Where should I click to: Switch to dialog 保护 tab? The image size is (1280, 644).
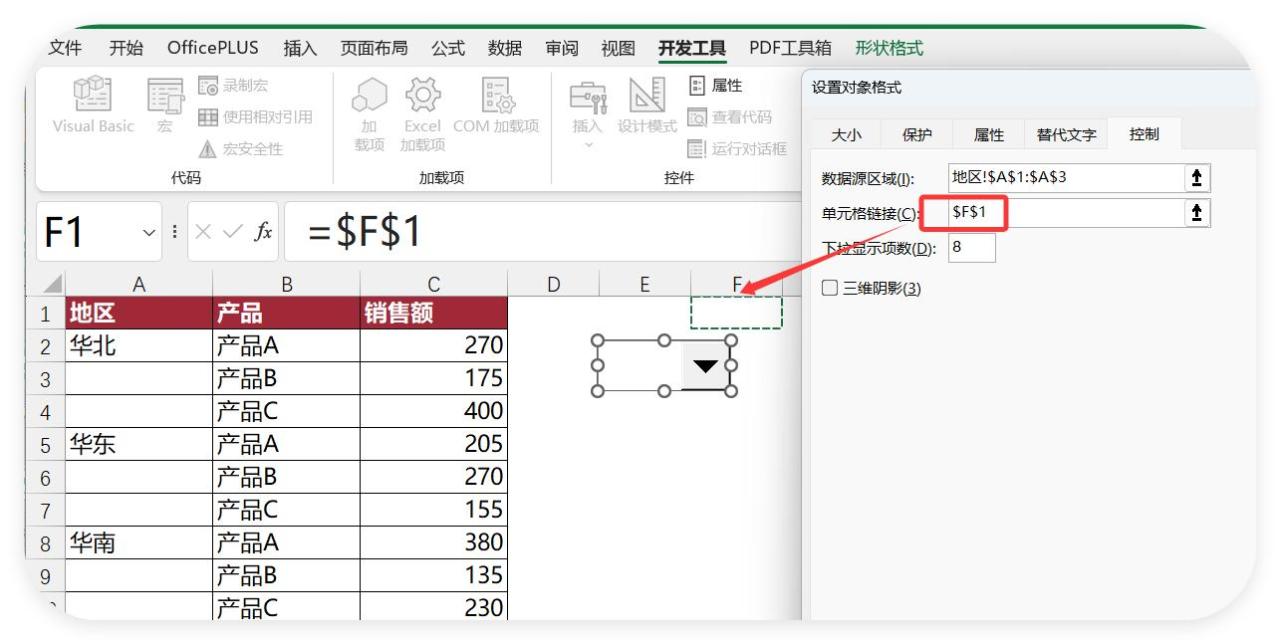point(917,135)
